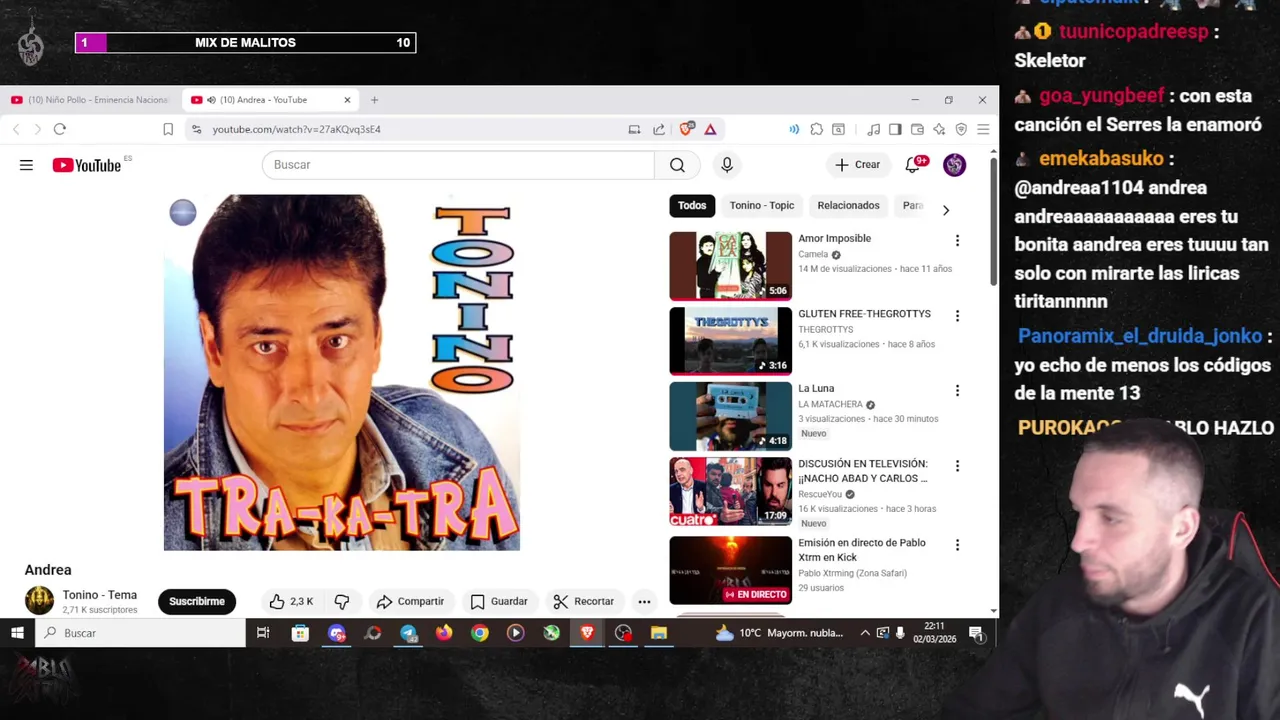The height and width of the screenshot is (720, 1280).
Task: Open the Amor Imposible video thumbnail
Action: pos(730,266)
